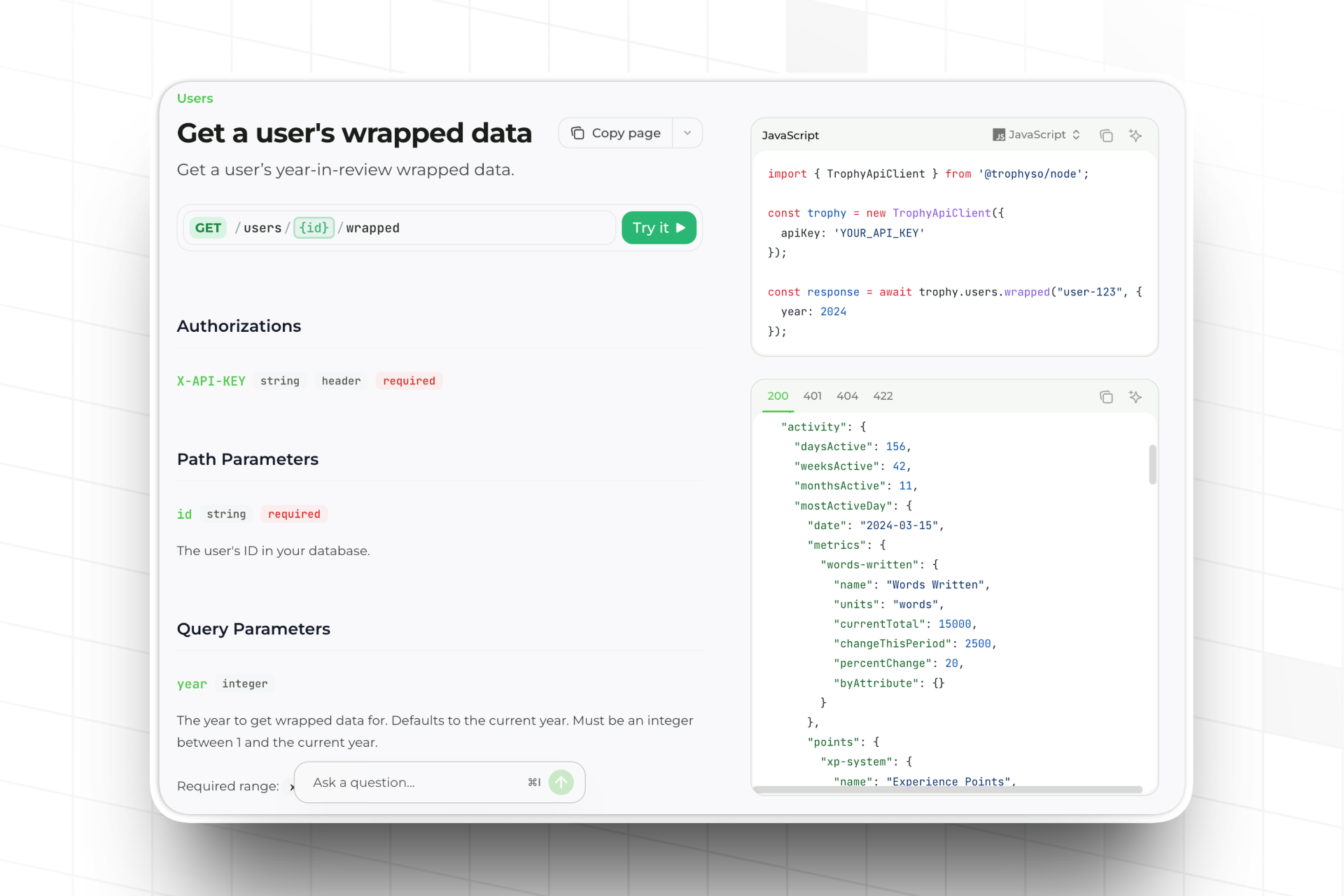Click the copy icon inside Copy page

pos(577,133)
